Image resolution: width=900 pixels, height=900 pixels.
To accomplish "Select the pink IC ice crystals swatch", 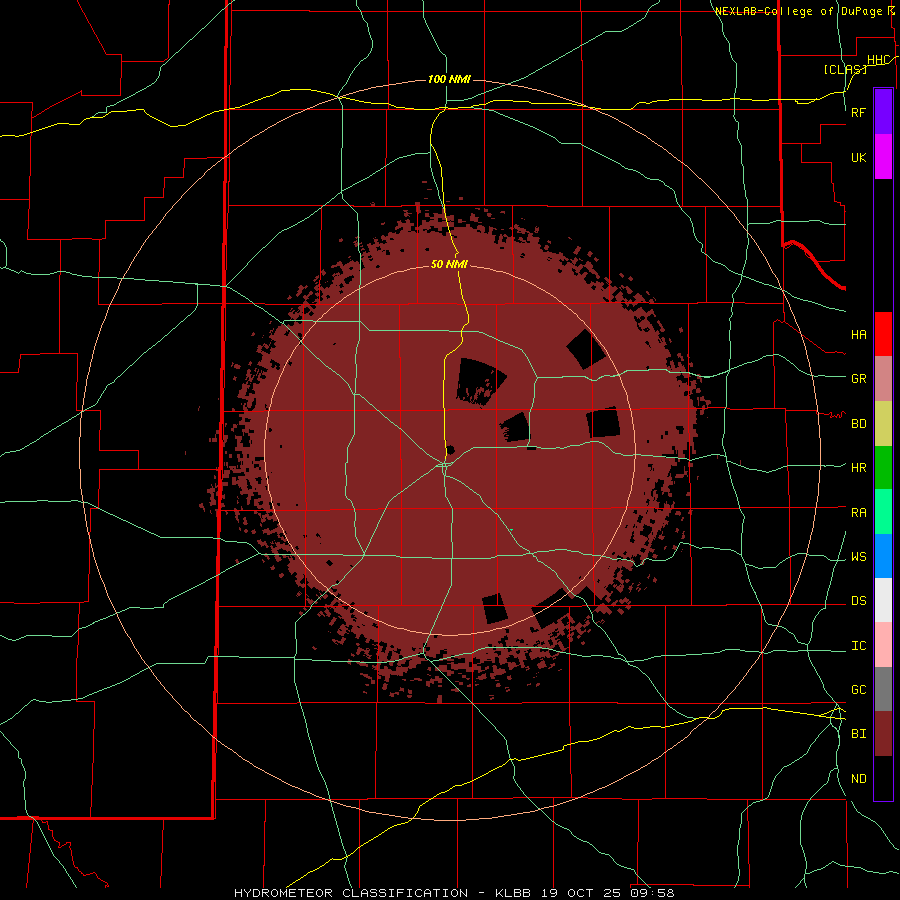I will 883,645.
